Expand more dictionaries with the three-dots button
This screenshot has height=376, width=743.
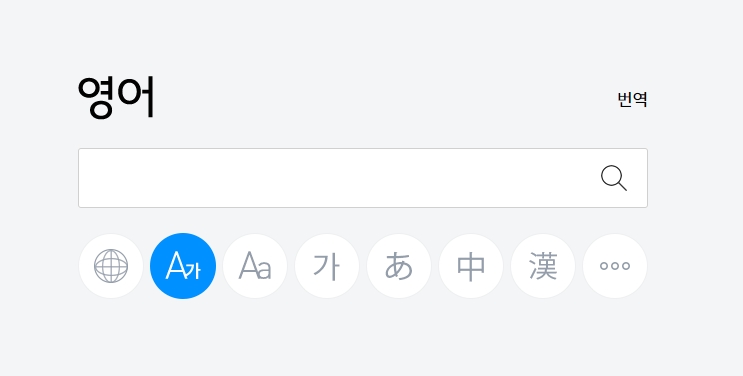615,266
